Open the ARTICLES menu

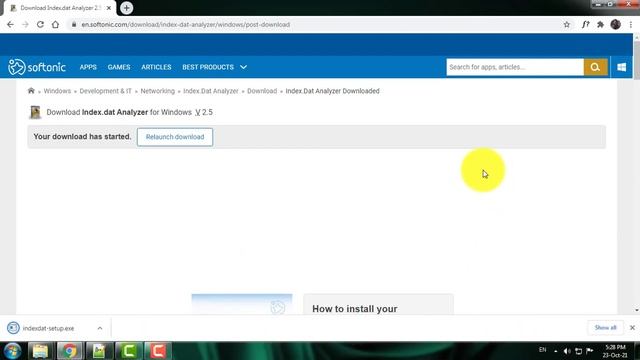[156, 67]
